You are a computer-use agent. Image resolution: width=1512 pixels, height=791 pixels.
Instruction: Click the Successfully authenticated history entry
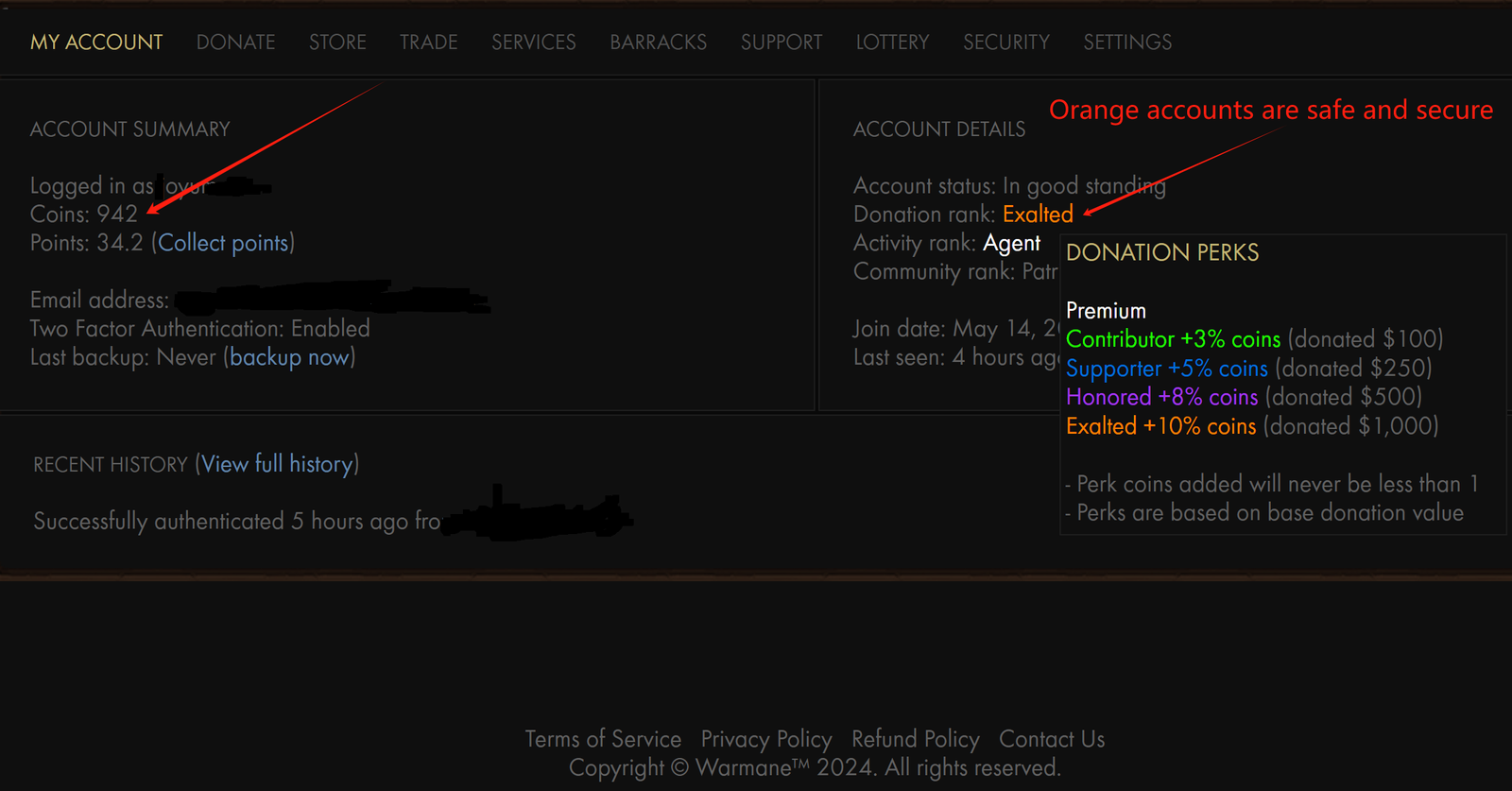237,522
